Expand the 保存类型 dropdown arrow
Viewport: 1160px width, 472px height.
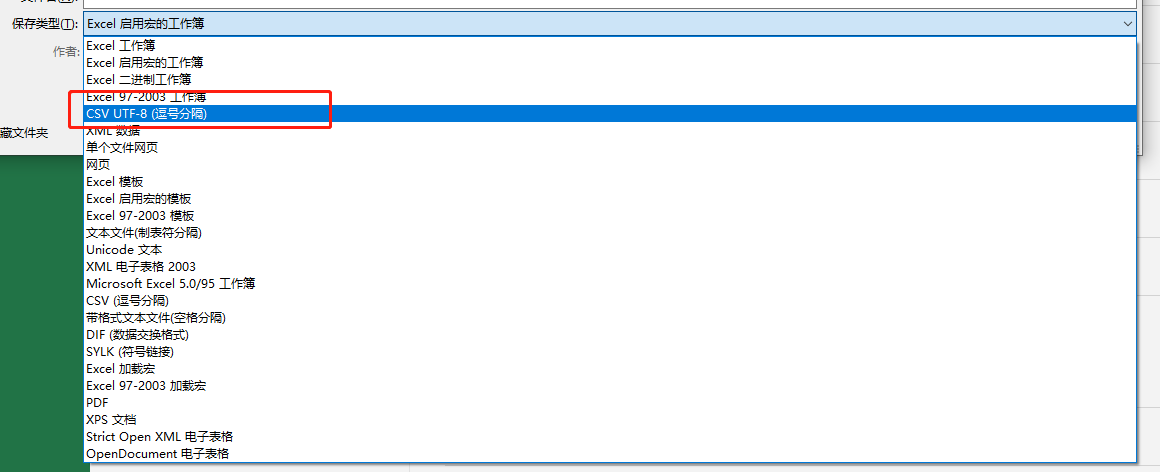coord(1127,24)
